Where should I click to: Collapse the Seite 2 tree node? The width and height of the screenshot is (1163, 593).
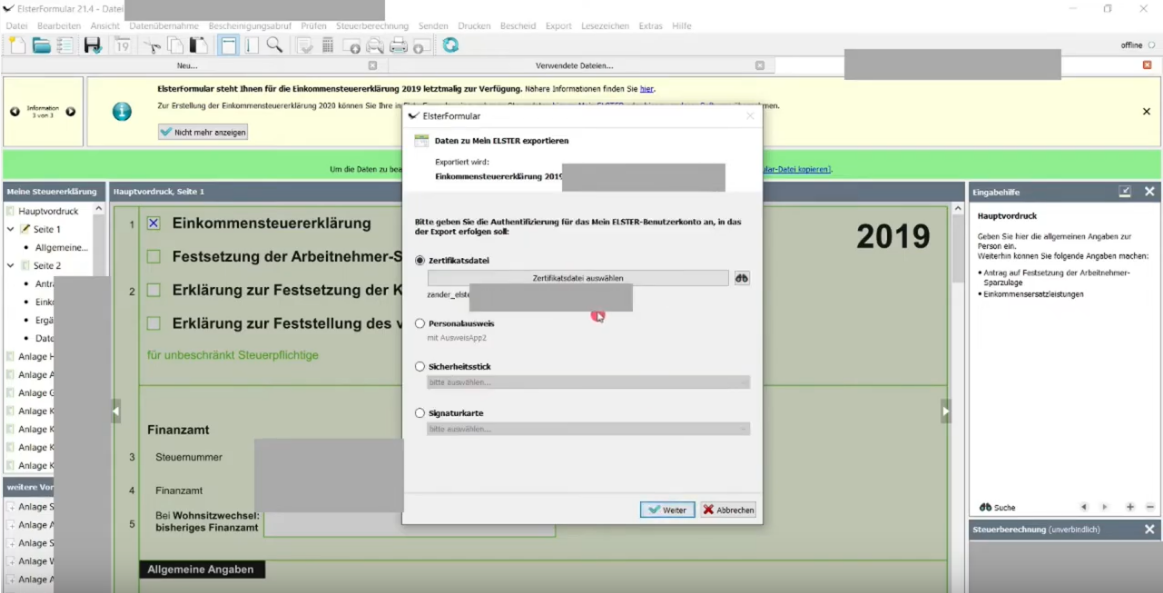coord(11,266)
